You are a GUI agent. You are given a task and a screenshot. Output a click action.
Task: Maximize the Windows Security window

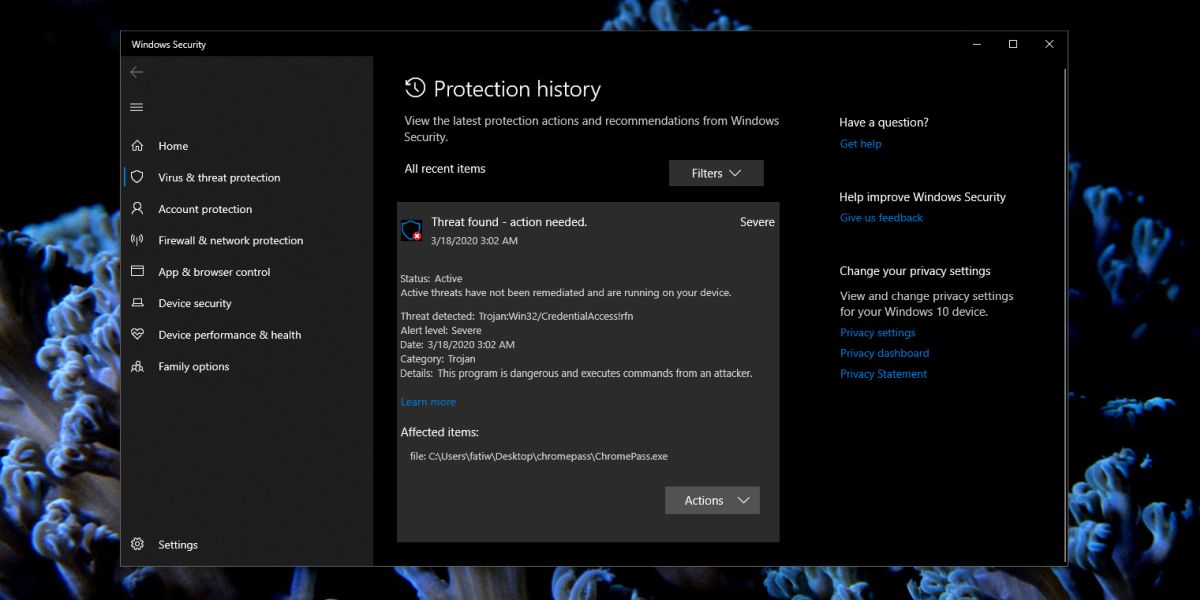pyautogui.click(x=1012, y=44)
